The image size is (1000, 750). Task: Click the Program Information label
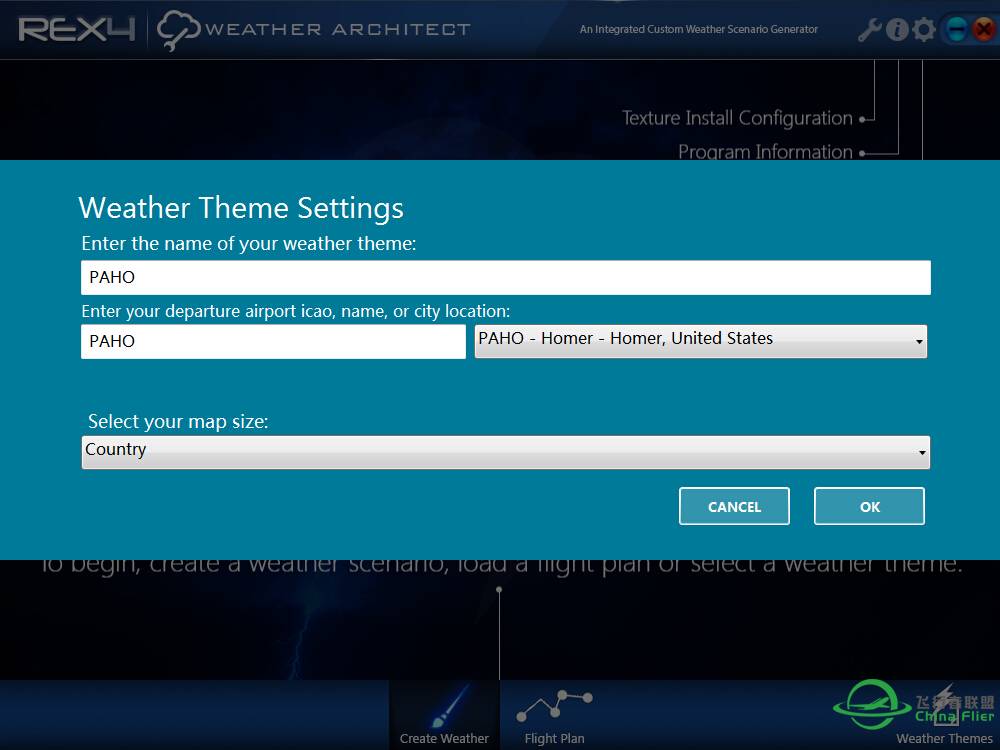[765, 151]
